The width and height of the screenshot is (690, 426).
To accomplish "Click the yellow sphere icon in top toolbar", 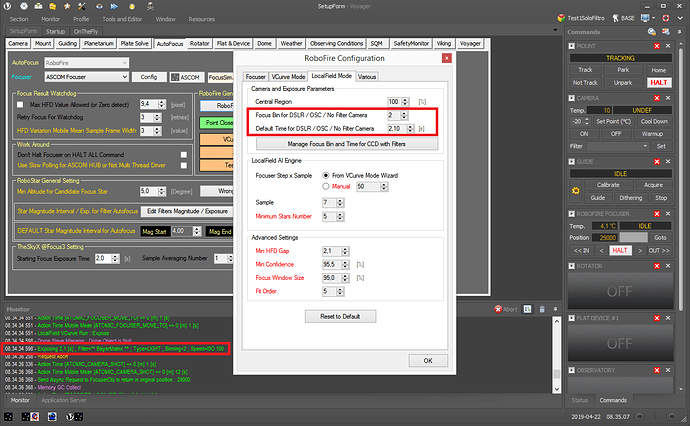I will 132,7.
